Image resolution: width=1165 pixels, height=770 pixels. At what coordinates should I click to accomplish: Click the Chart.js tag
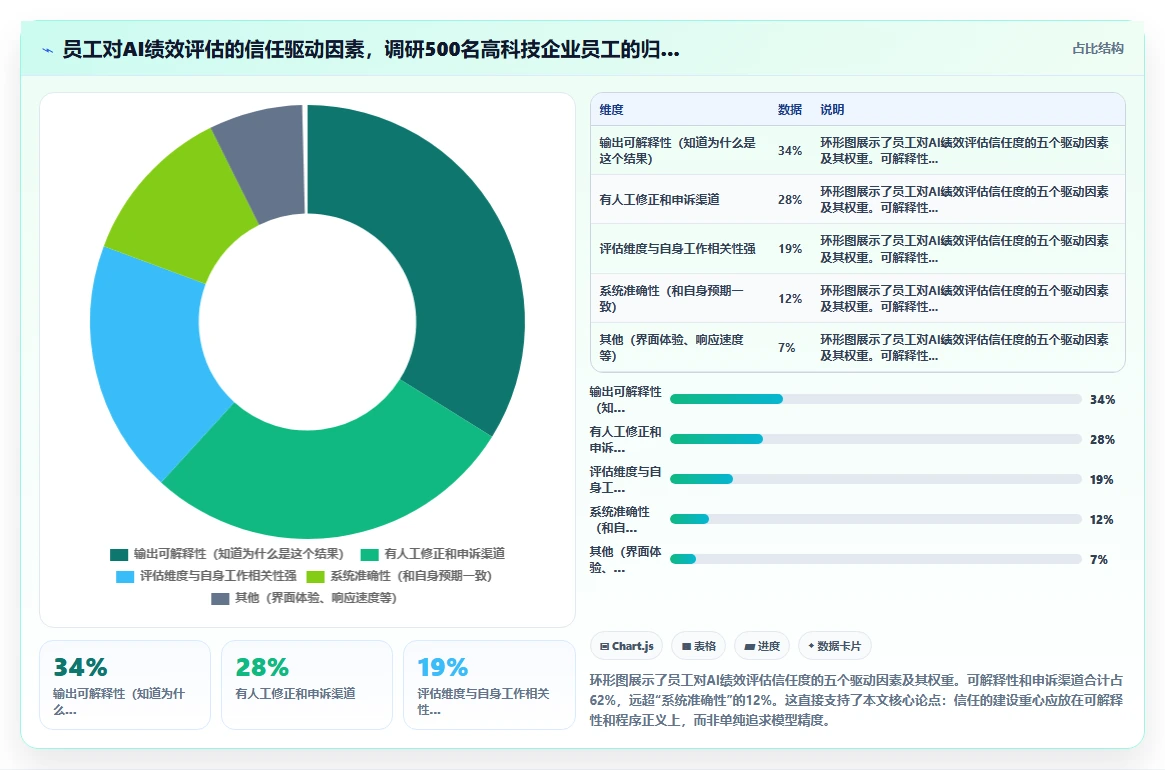coord(626,646)
